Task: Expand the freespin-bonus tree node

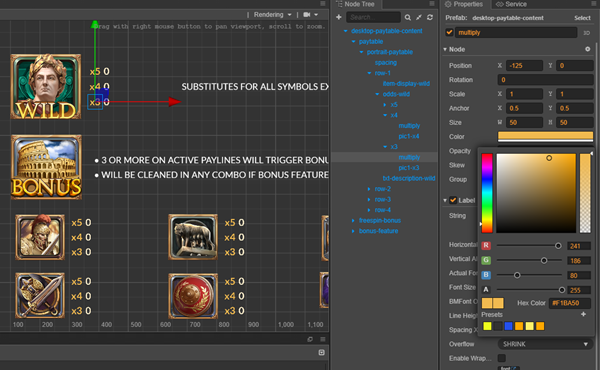Action: (353, 220)
